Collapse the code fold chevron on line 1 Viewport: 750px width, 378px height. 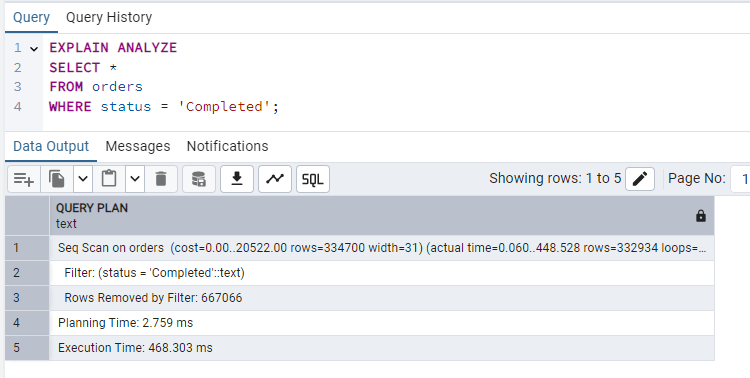[x=34, y=49]
